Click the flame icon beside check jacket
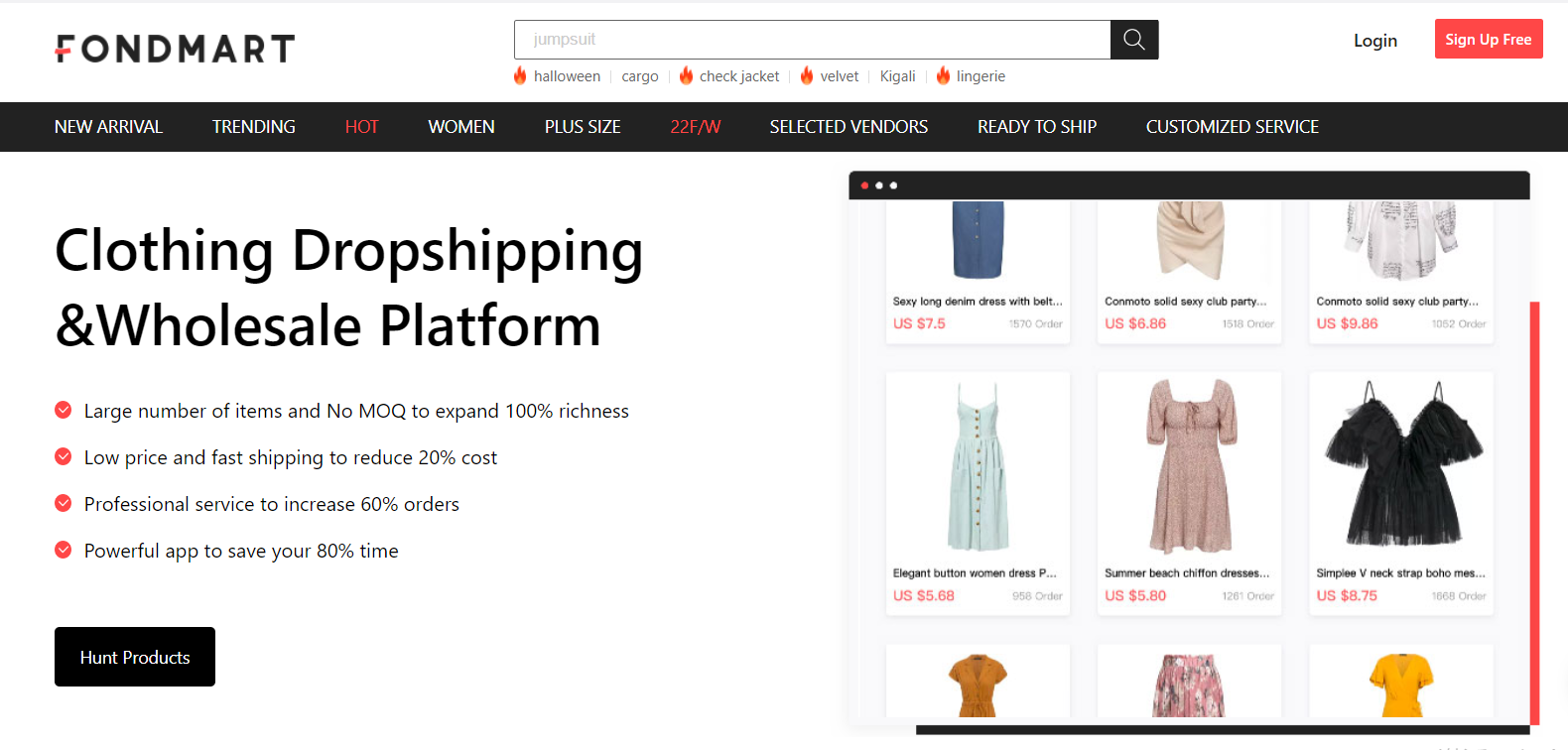The image size is (1568, 750). point(686,75)
